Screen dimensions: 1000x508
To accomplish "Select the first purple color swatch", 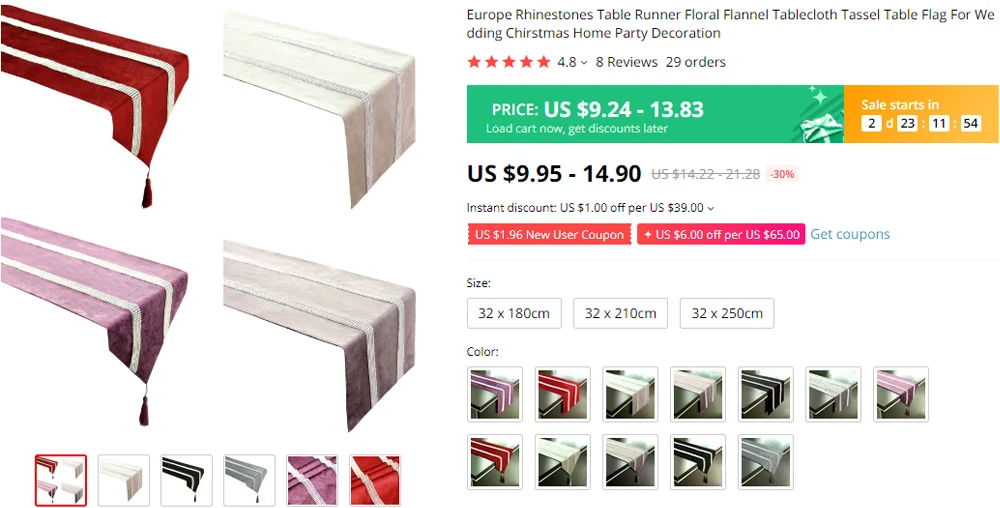I will [495, 394].
